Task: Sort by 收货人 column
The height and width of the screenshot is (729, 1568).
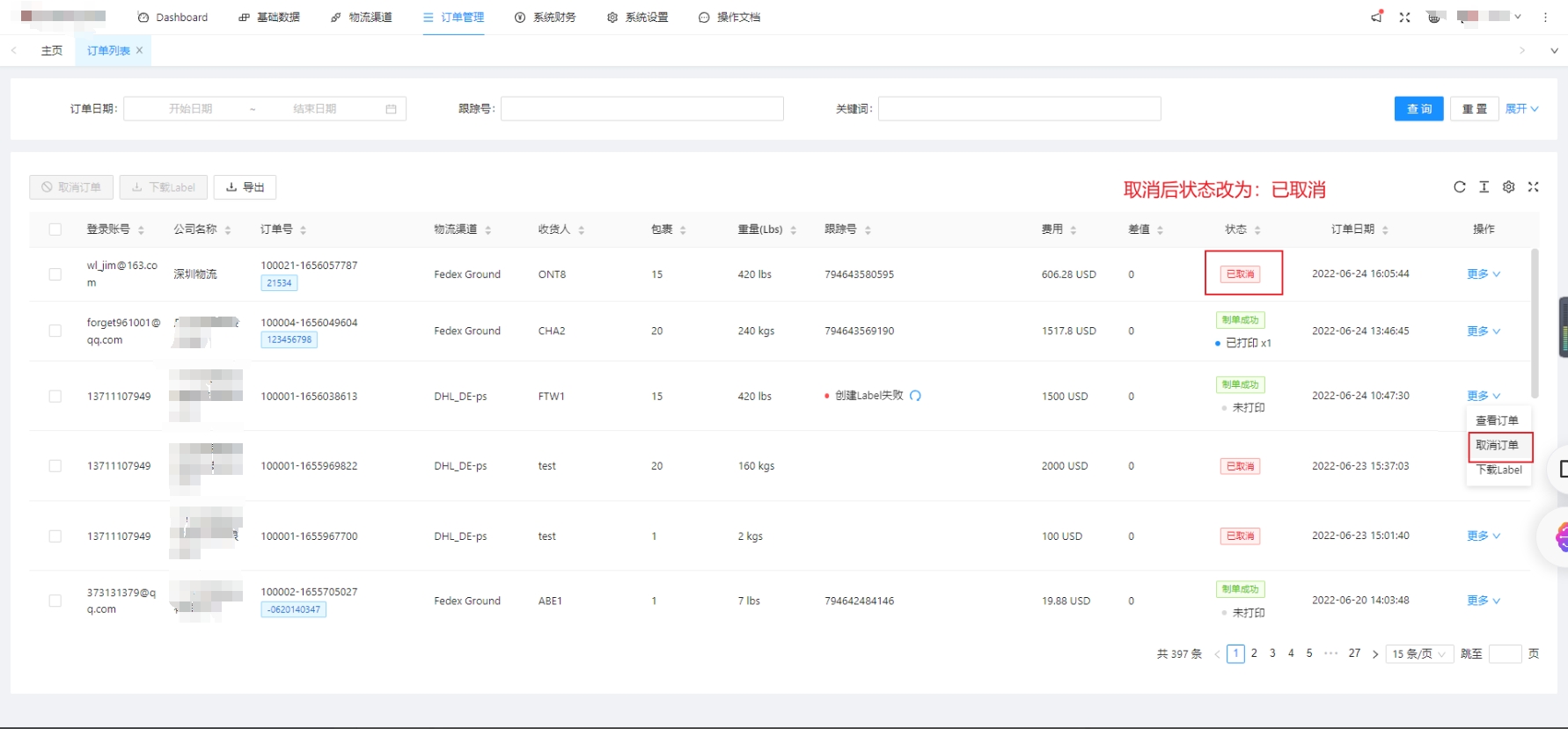Action: 582,230
